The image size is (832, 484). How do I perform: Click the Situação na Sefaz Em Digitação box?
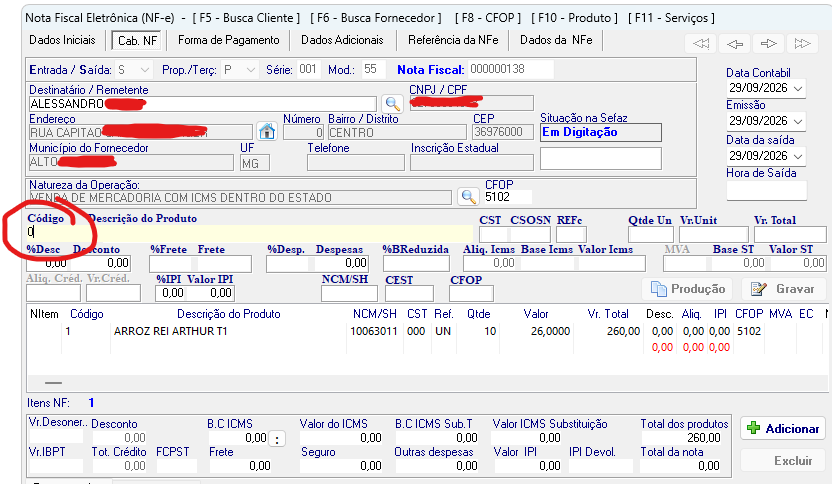pos(601,132)
